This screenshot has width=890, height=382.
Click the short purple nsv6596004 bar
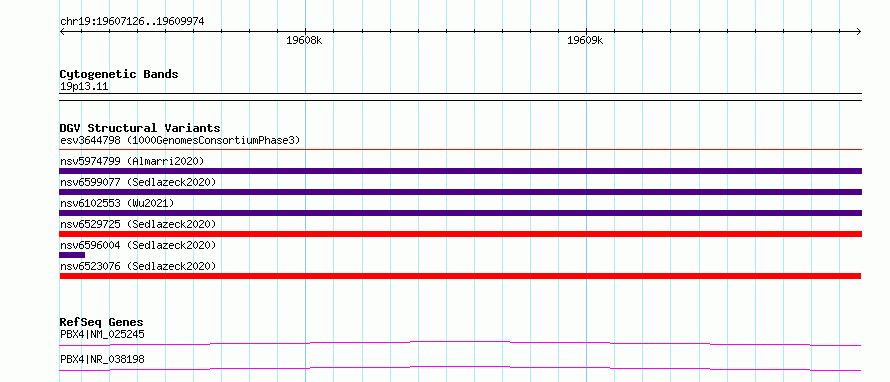(72, 255)
